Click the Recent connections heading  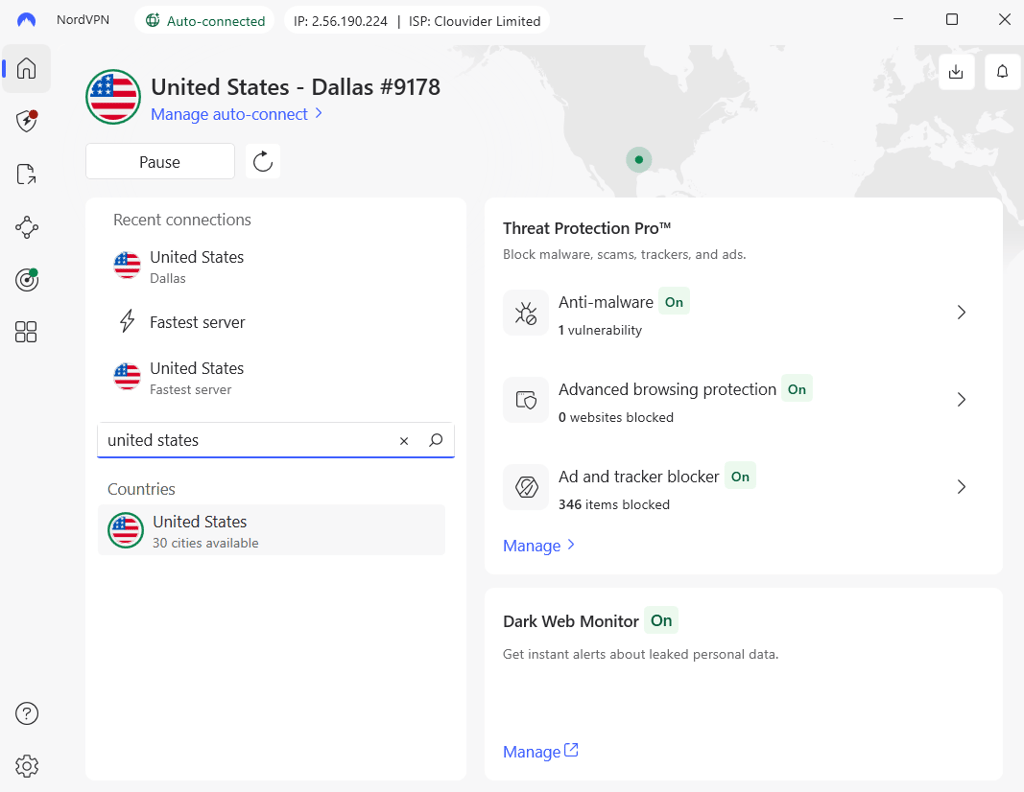pos(182,220)
